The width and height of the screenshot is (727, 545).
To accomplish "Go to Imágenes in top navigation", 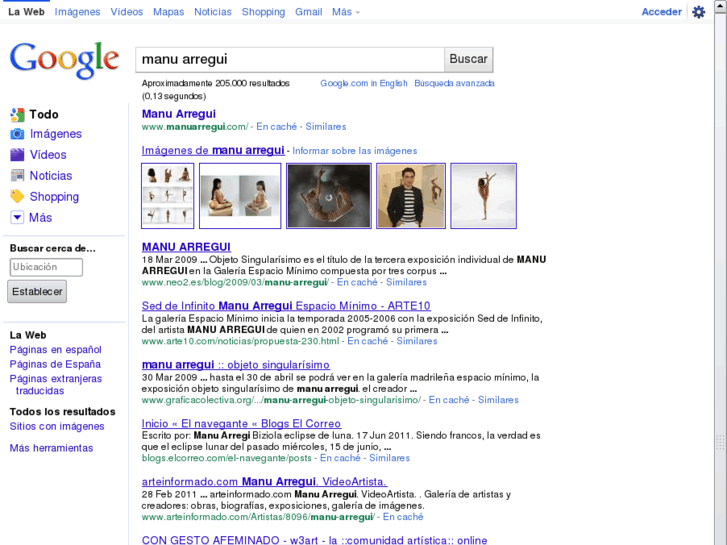I will click(77, 12).
